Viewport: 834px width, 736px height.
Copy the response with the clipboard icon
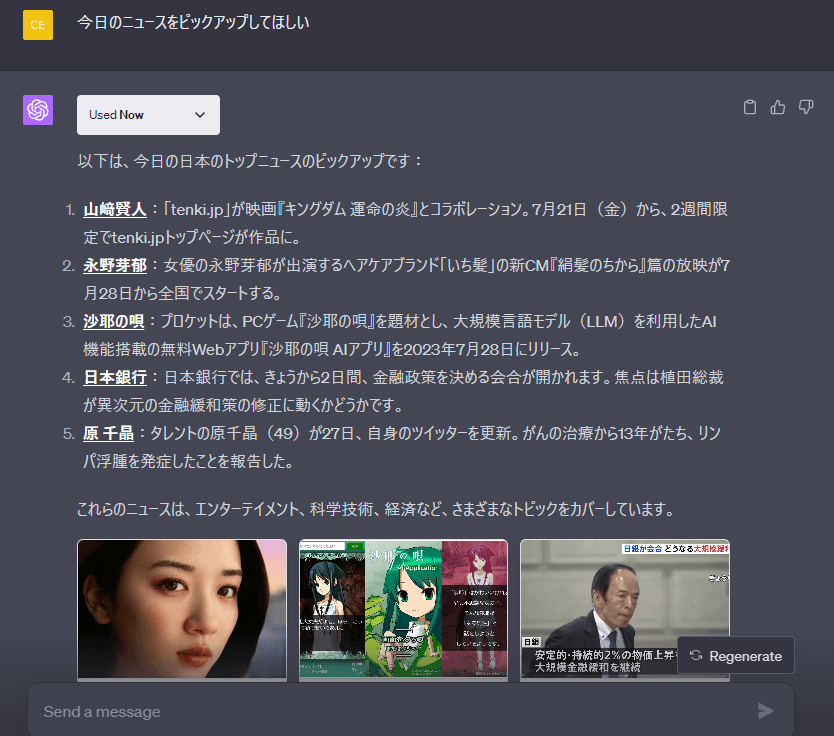point(749,107)
